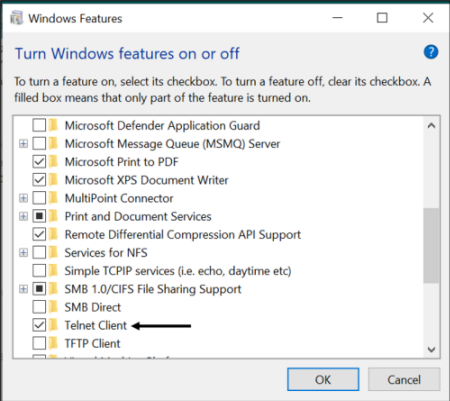Click the Windows Features title bar icon

(16, 18)
